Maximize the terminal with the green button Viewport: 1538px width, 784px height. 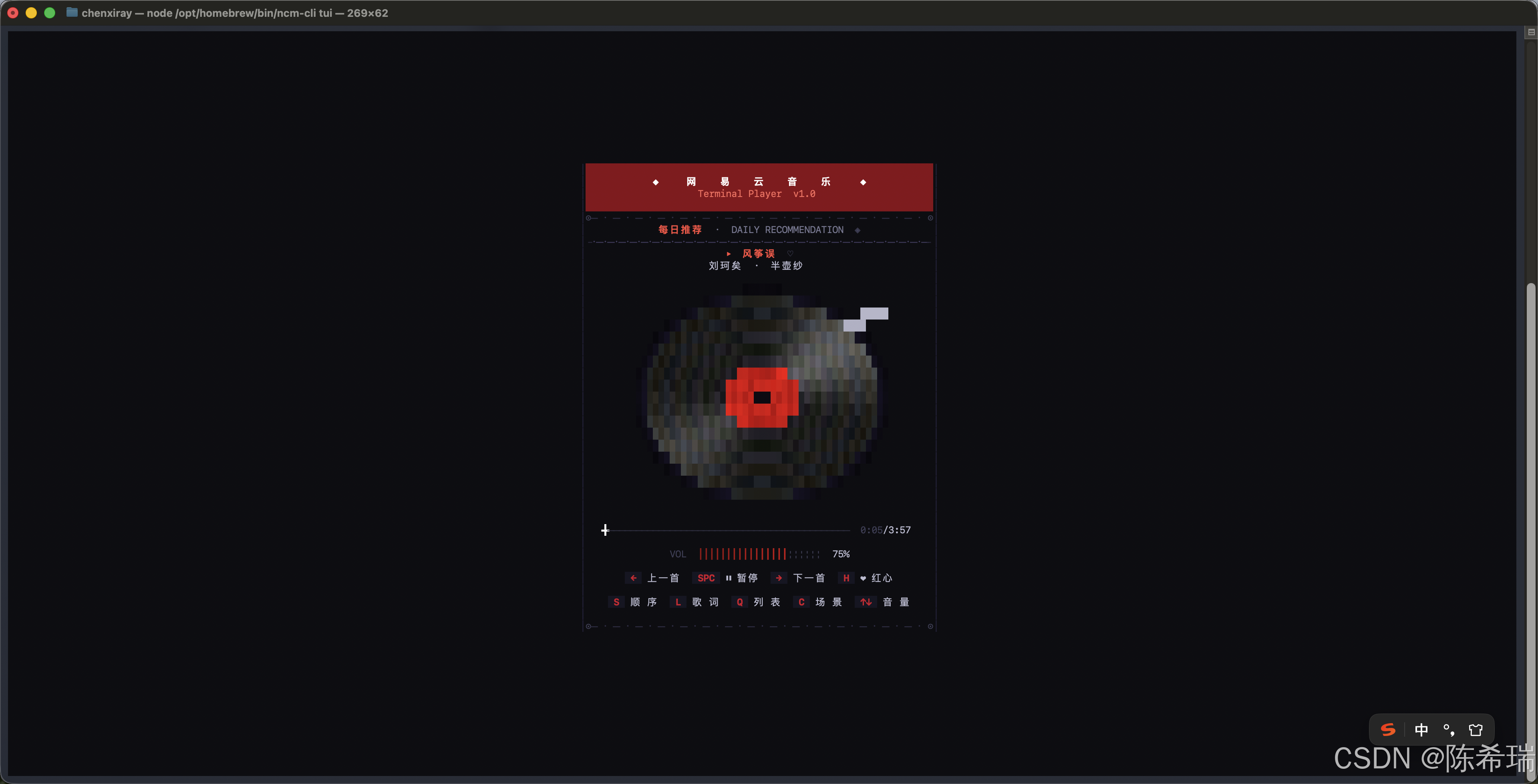click(x=50, y=12)
